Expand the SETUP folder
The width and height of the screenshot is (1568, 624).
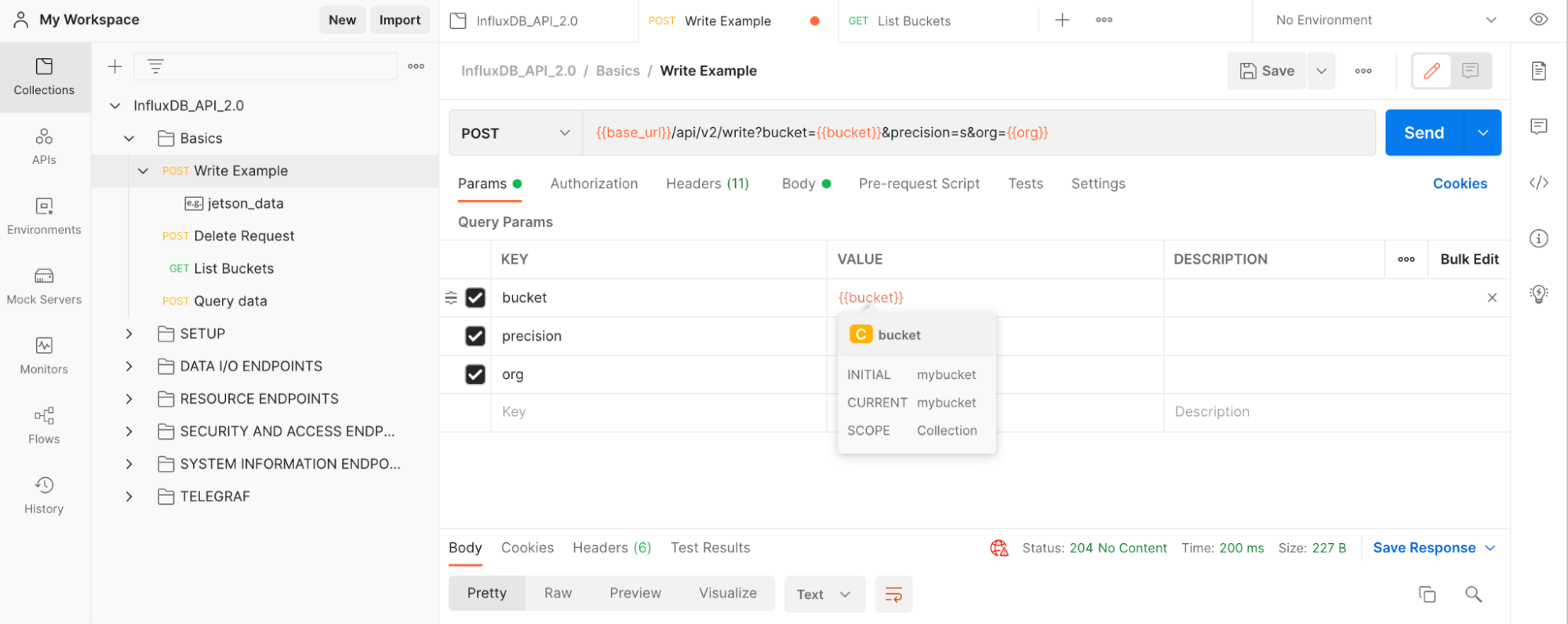tap(129, 334)
